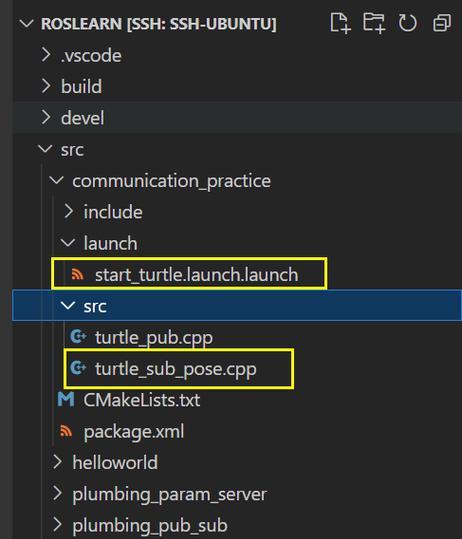Refresh the Explorer tree
The width and height of the screenshot is (462, 539).
point(407,23)
